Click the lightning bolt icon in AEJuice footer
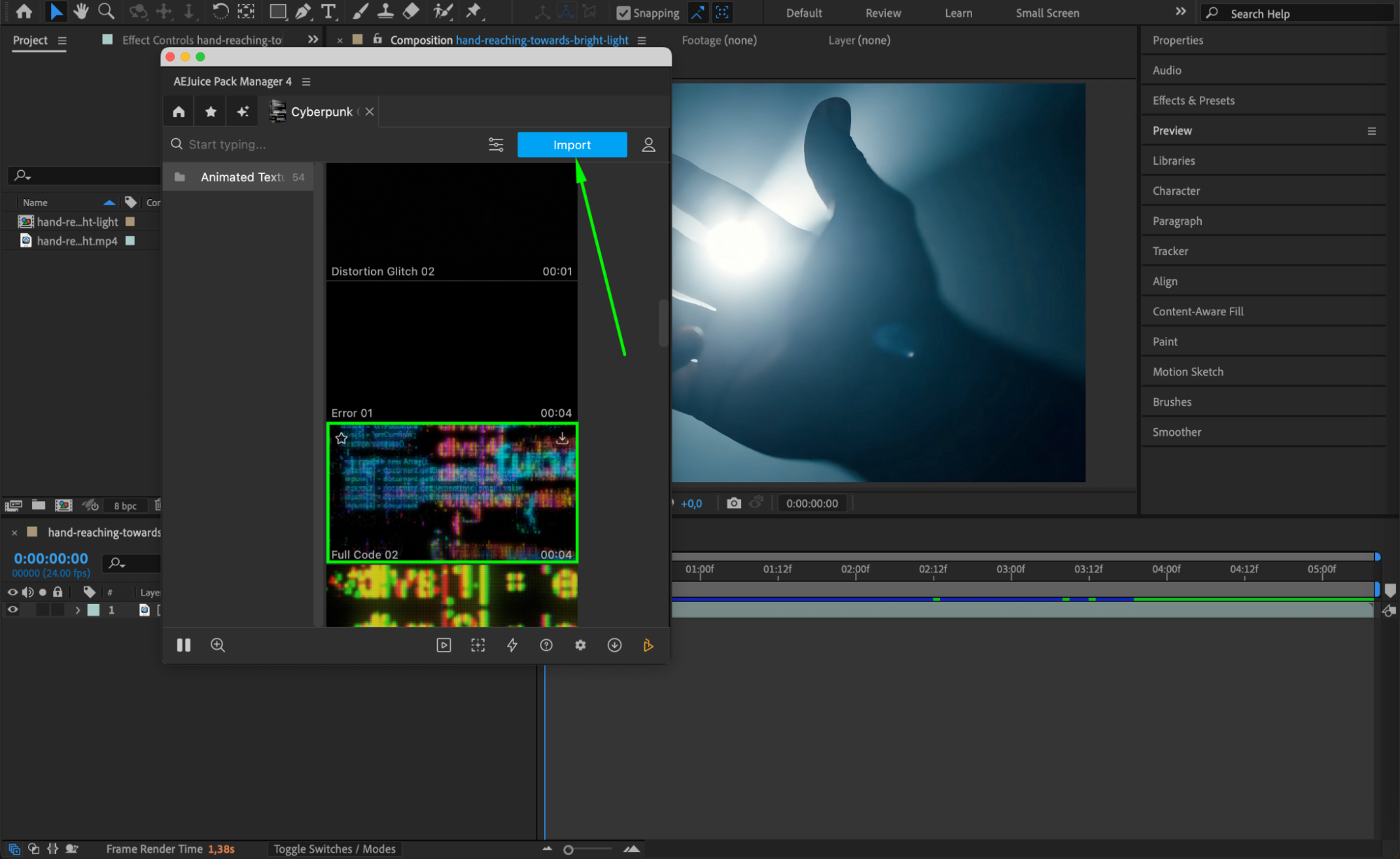The image size is (1400, 859). coord(512,645)
